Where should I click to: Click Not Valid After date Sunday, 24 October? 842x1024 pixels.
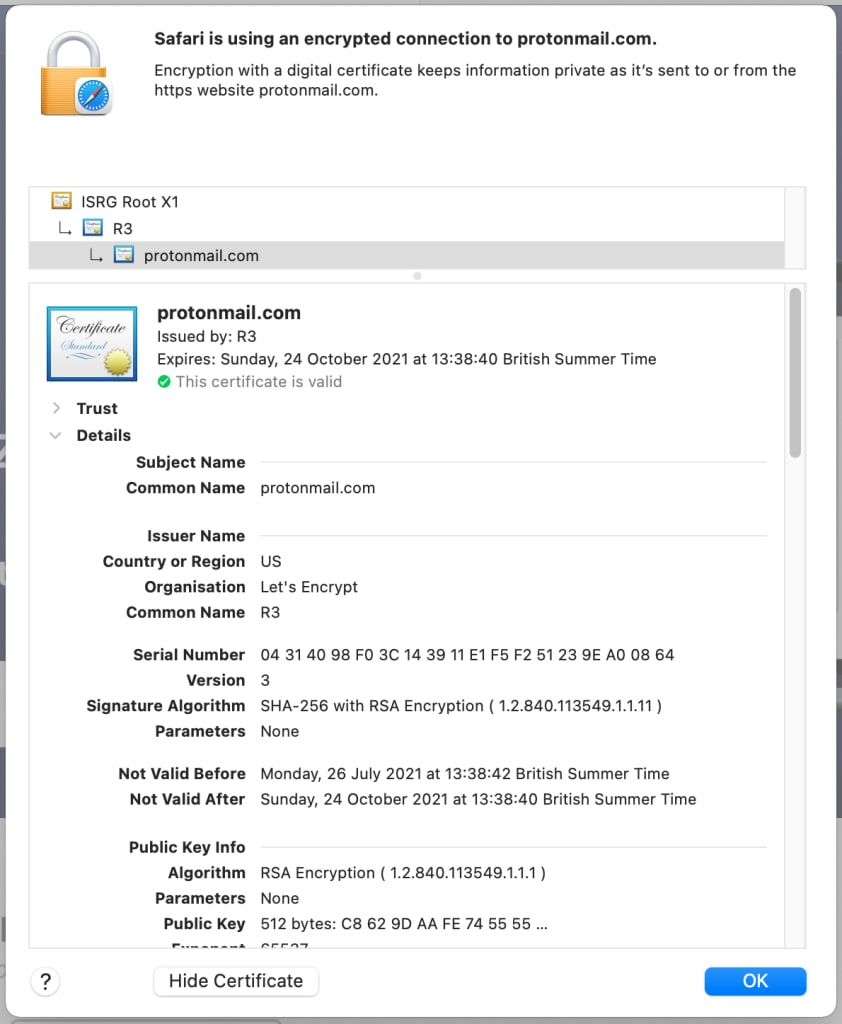tap(478, 799)
